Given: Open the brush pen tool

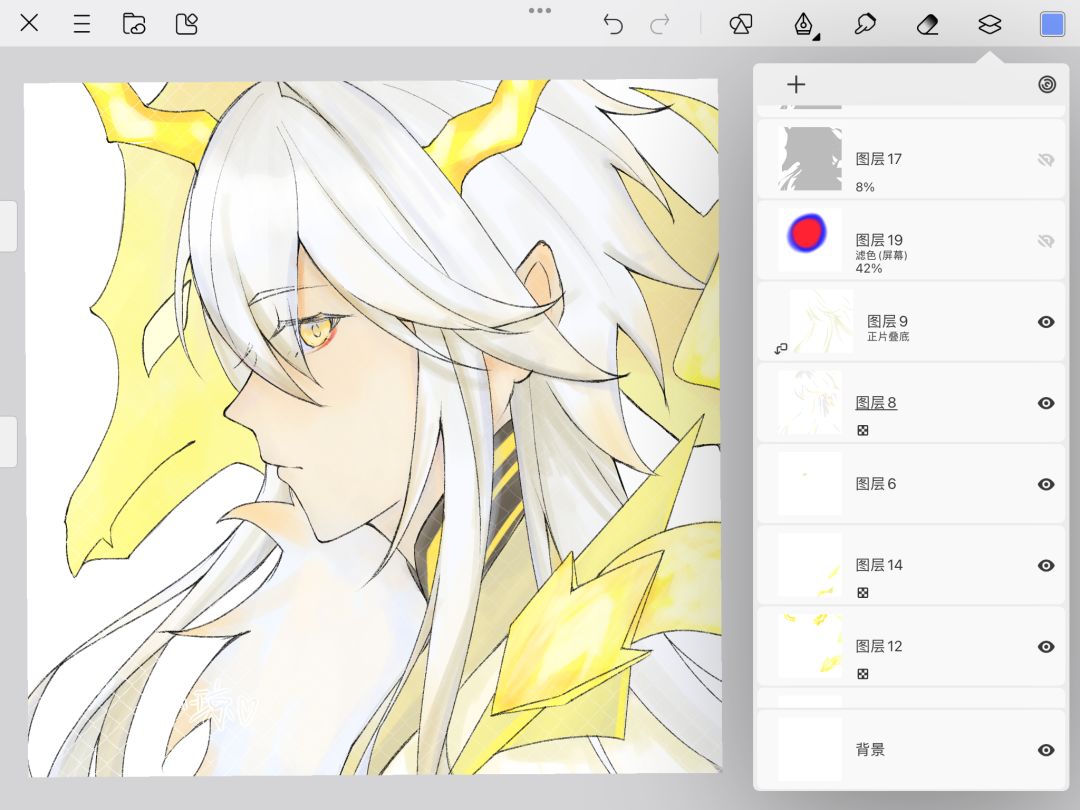Looking at the screenshot, I should 804,25.
